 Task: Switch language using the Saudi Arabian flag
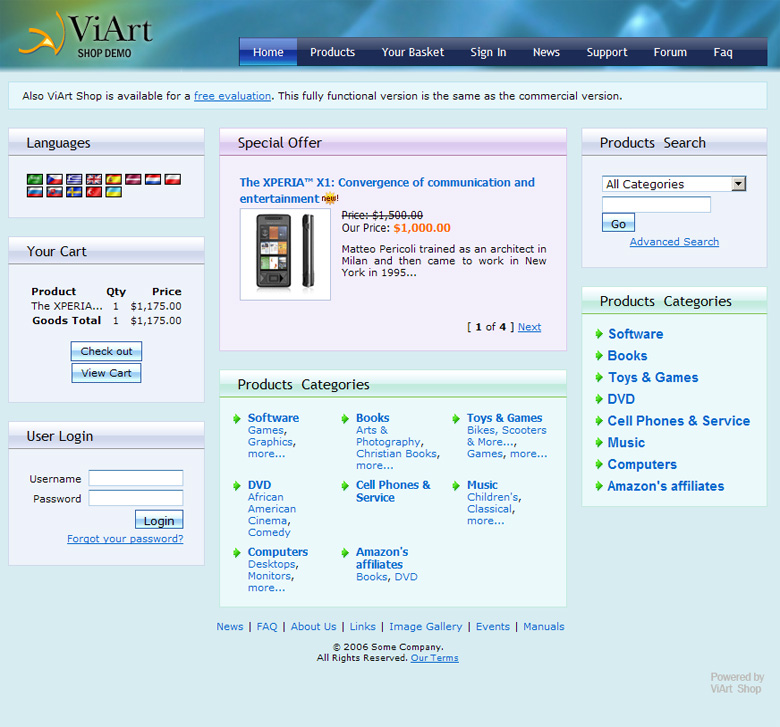[x=35, y=179]
